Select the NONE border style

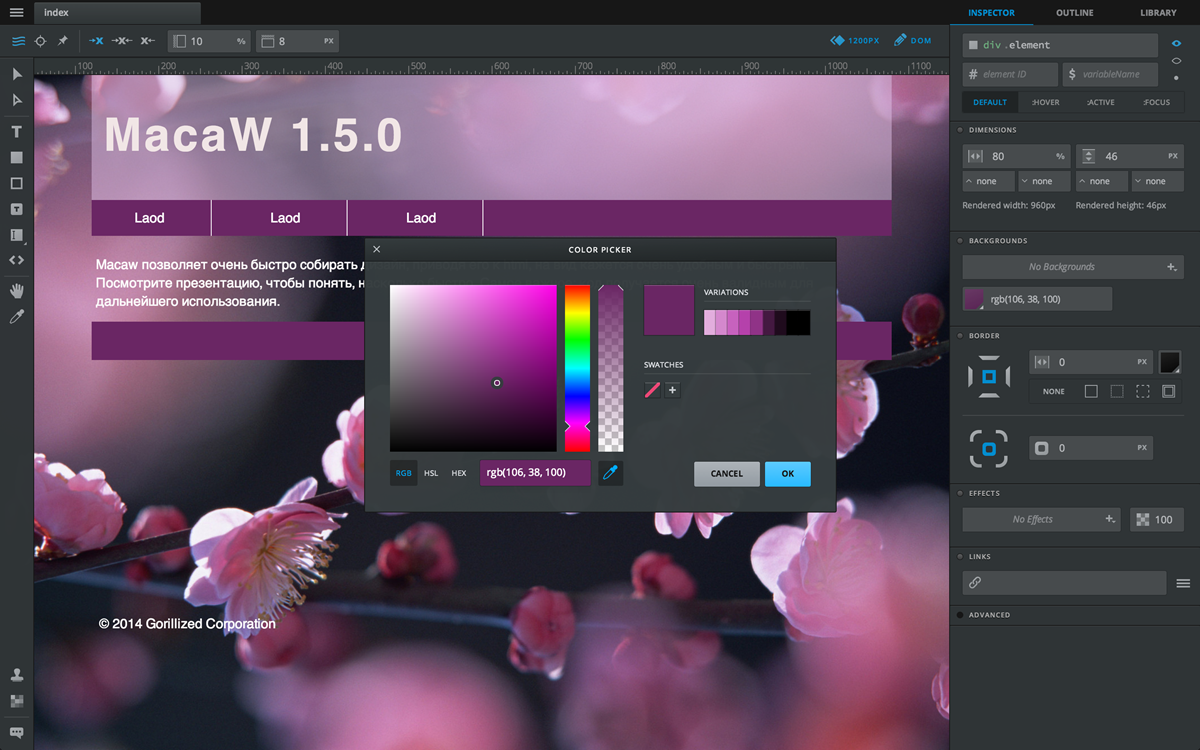pyautogui.click(x=1054, y=391)
